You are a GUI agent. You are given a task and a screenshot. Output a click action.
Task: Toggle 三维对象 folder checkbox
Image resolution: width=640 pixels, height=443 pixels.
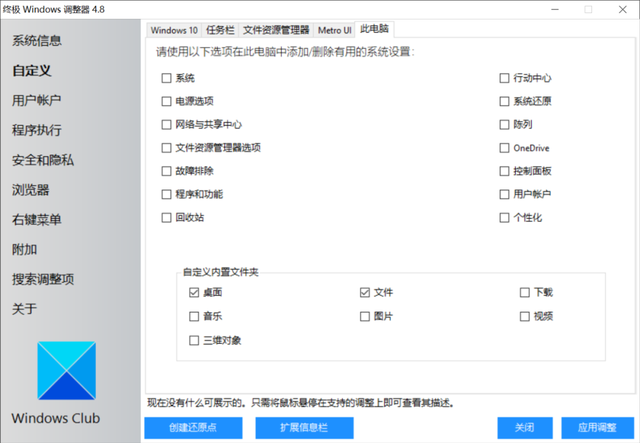(194, 341)
